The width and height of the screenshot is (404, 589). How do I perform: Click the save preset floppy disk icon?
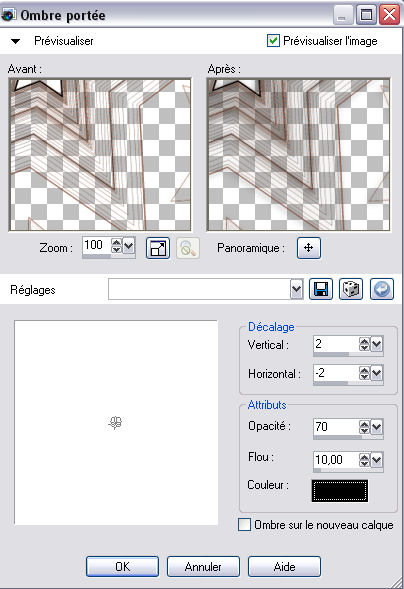tap(321, 289)
